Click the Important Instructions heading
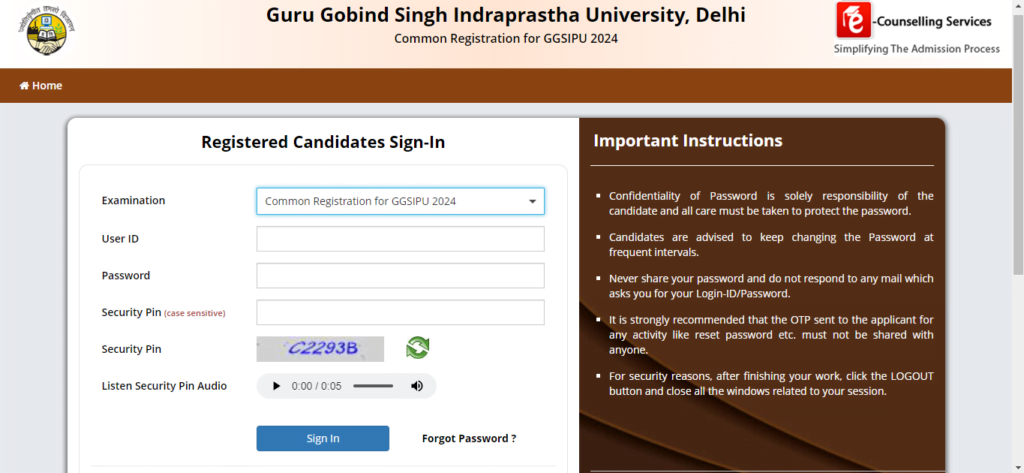 click(x=688, y=140)
